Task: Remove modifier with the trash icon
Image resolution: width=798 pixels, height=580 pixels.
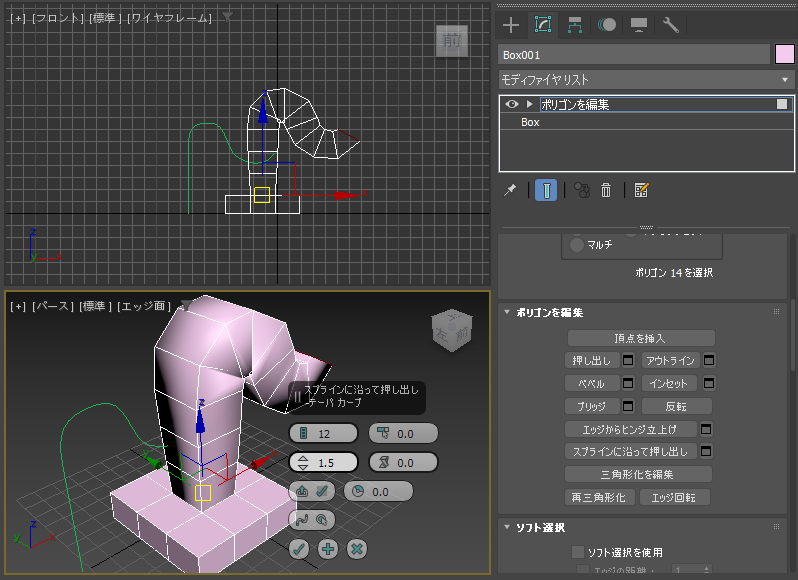Action: tap(606, 190)
